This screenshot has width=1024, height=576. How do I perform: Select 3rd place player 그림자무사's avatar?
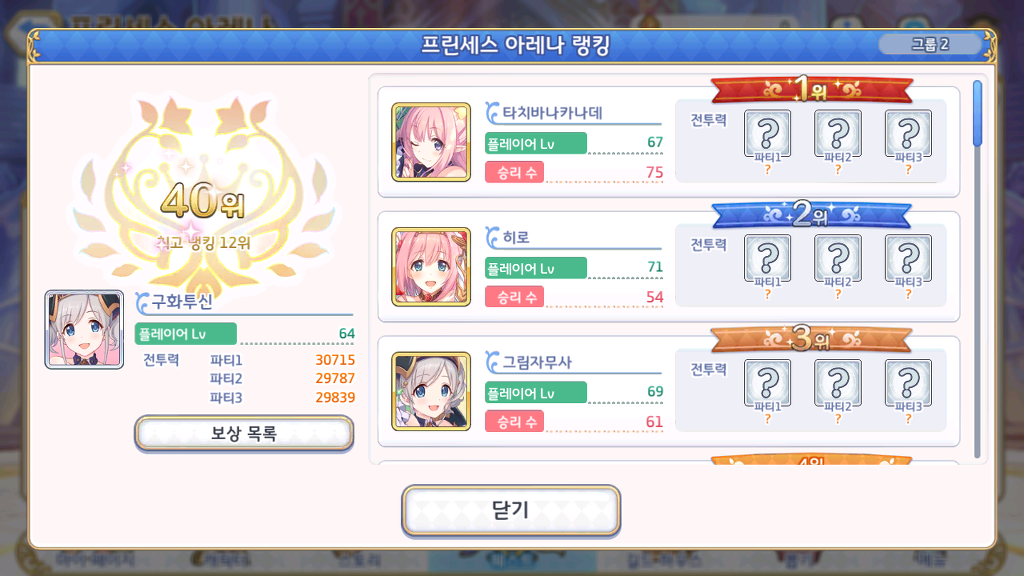pos(431,391)
